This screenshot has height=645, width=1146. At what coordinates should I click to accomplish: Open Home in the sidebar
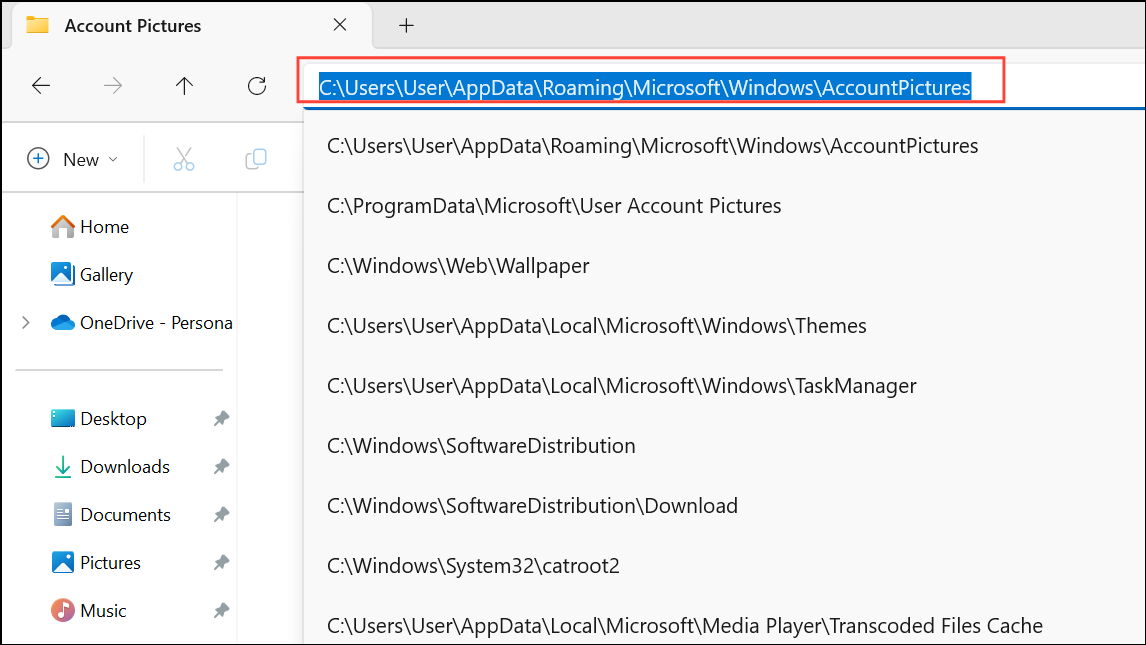[105, 227]
